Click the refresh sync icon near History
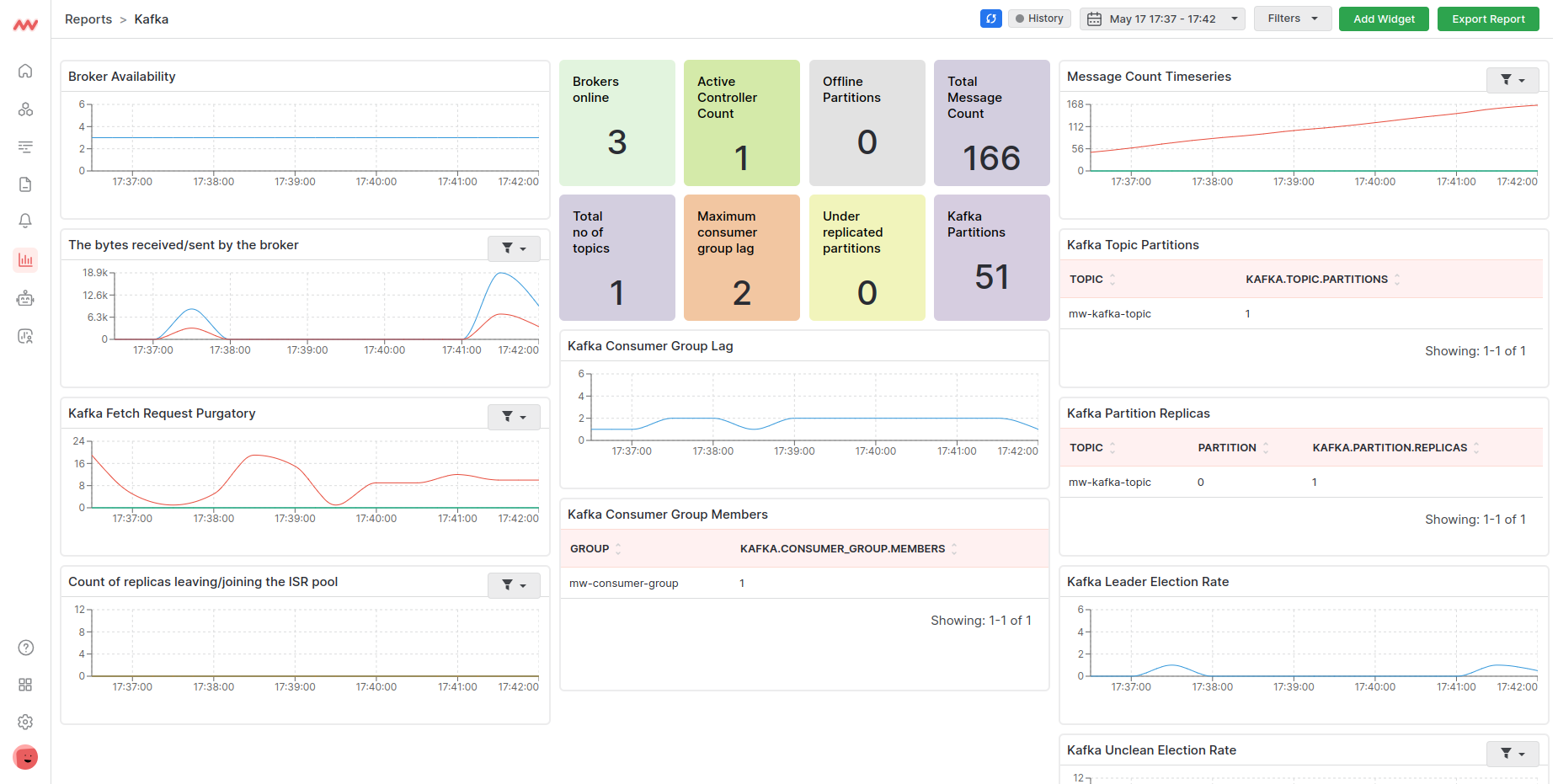Viewport: 1558px width, 784px height. point(990,18)
